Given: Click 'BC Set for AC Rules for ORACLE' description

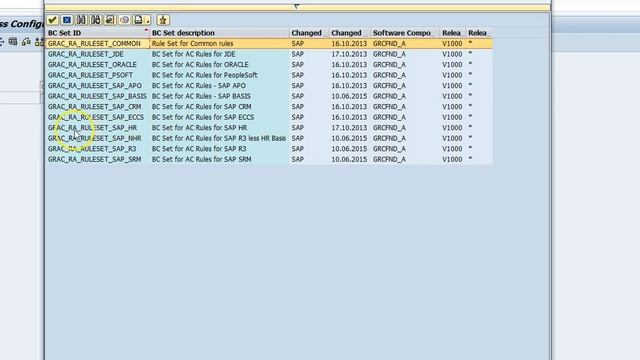Looking at the screenshot, I should (200, 64).
